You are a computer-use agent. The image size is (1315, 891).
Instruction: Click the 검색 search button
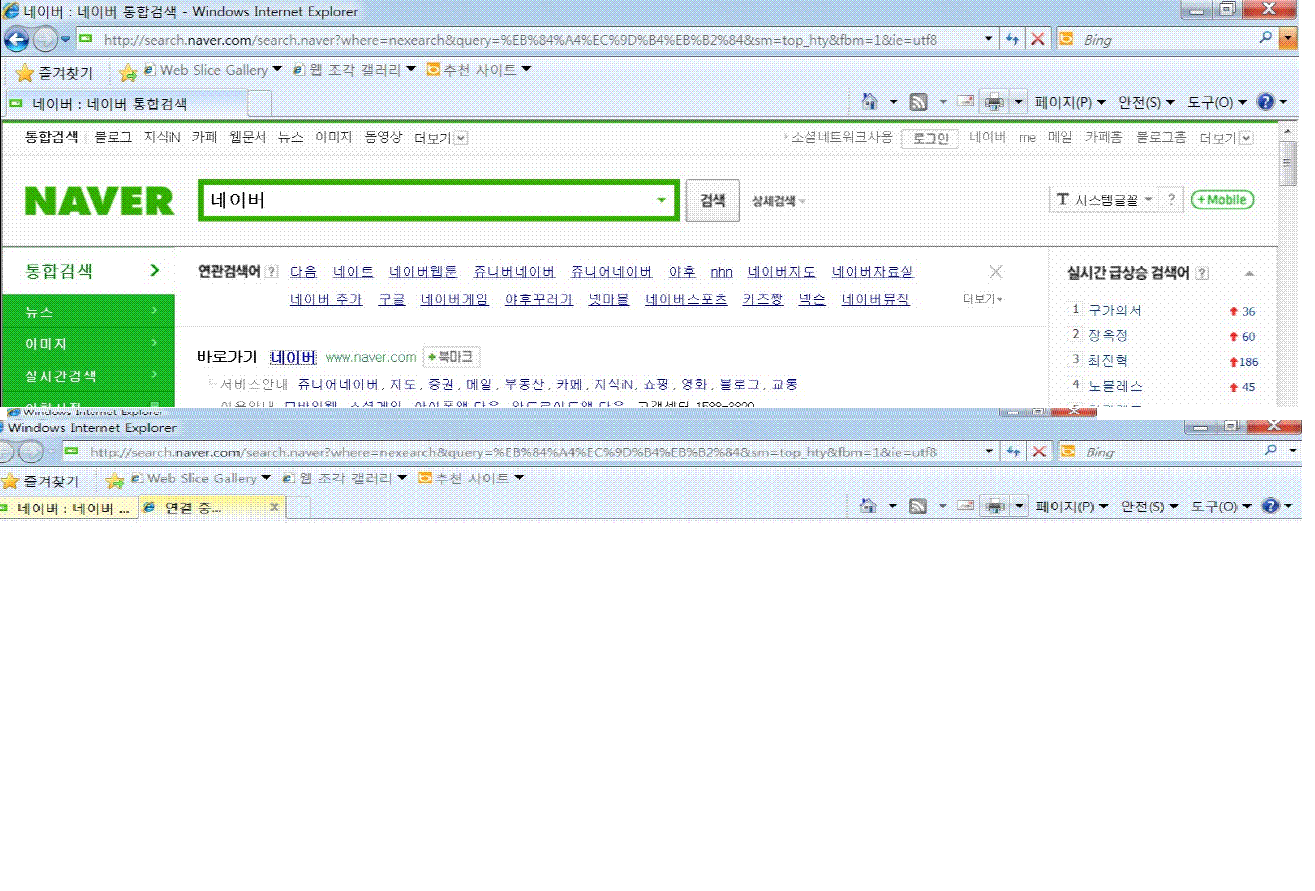[712, 200]
